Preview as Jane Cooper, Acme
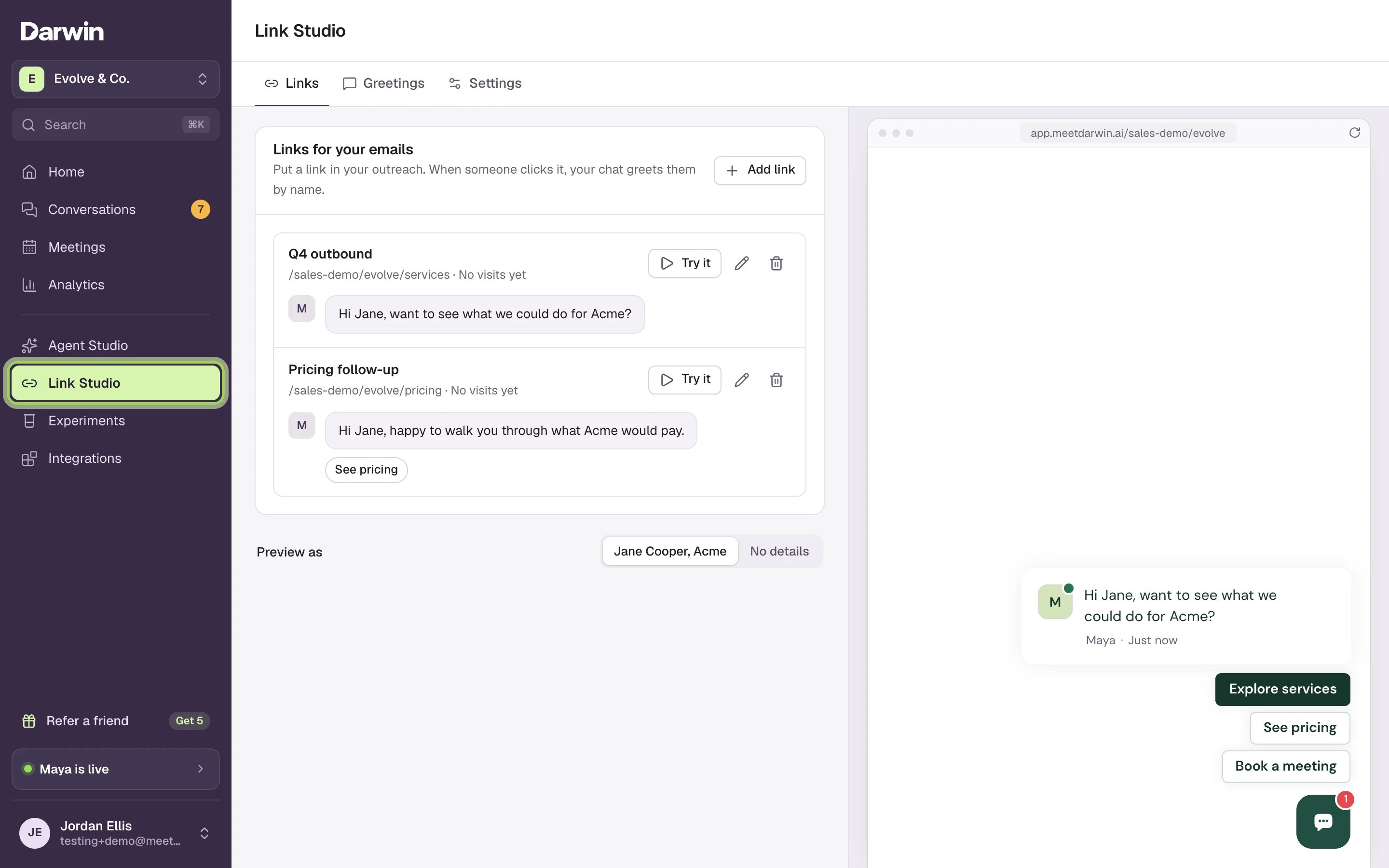Screen dimensions: 1389x868 coord(670,551)
